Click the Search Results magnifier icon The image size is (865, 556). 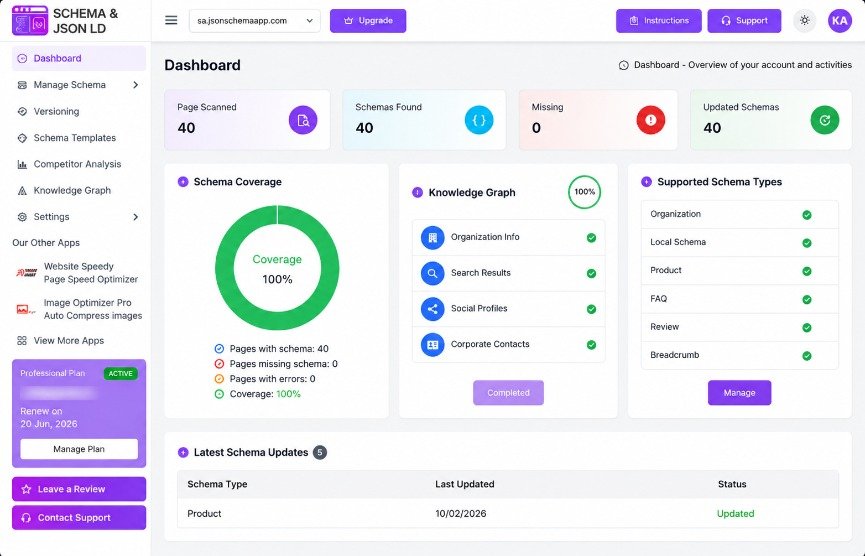coord(432,273)
